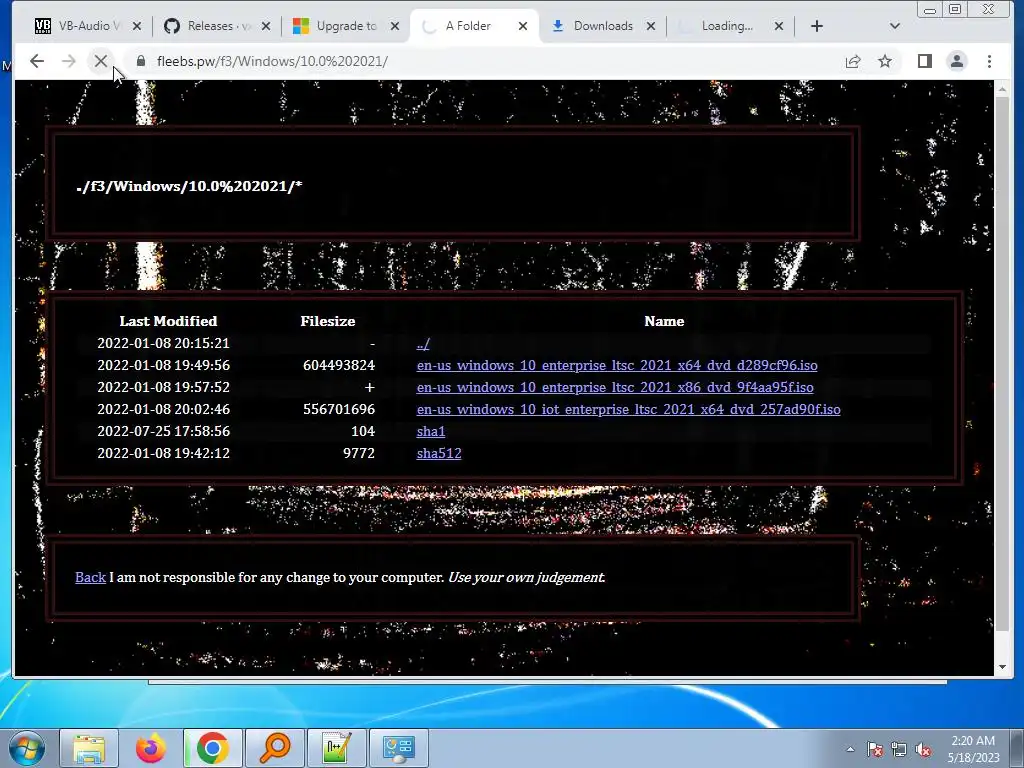Launch Firefox from the taskbar
Image resolution: width=1024 pixels, height=768 pixels.
coord(151,748)
